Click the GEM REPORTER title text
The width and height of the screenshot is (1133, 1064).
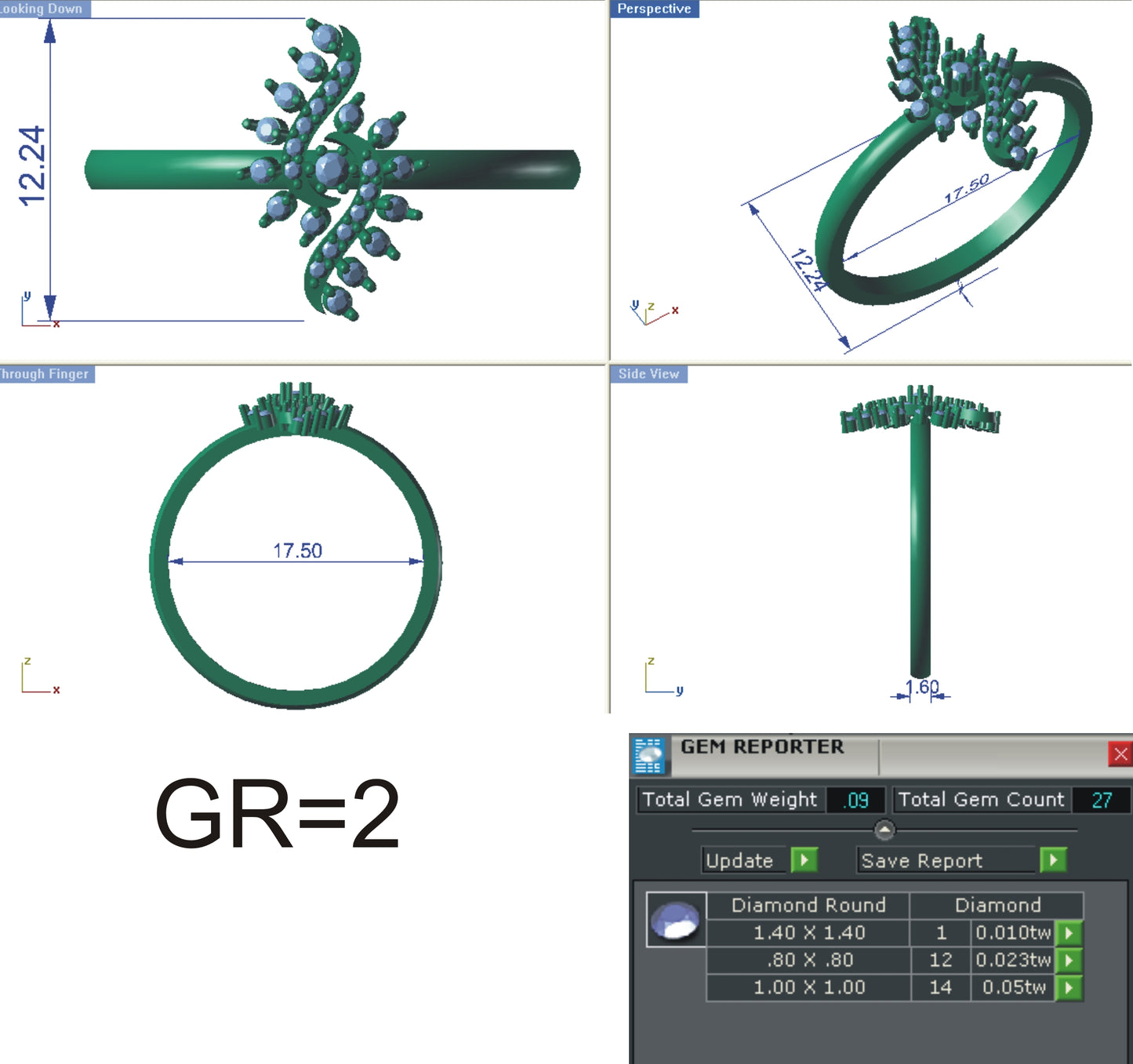point(762,747)
